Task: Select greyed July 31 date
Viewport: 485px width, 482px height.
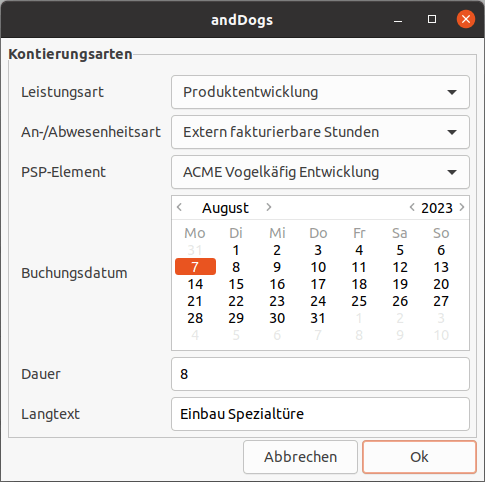Action: point(195,250)
